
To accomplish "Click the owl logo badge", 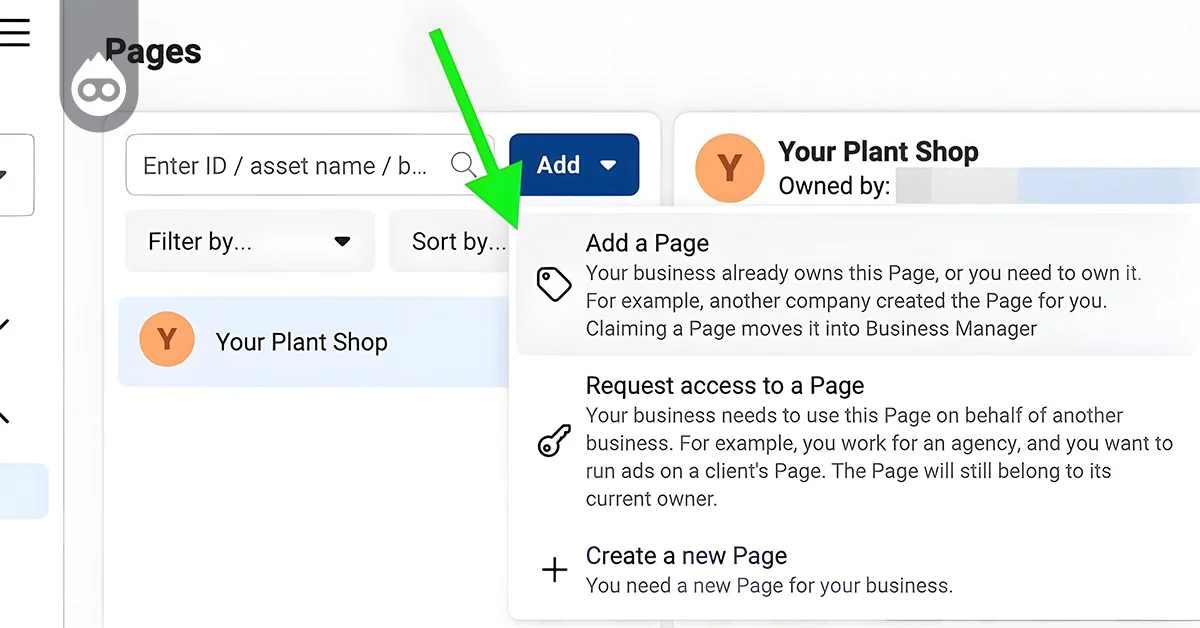I will click(x=98, y=88).
